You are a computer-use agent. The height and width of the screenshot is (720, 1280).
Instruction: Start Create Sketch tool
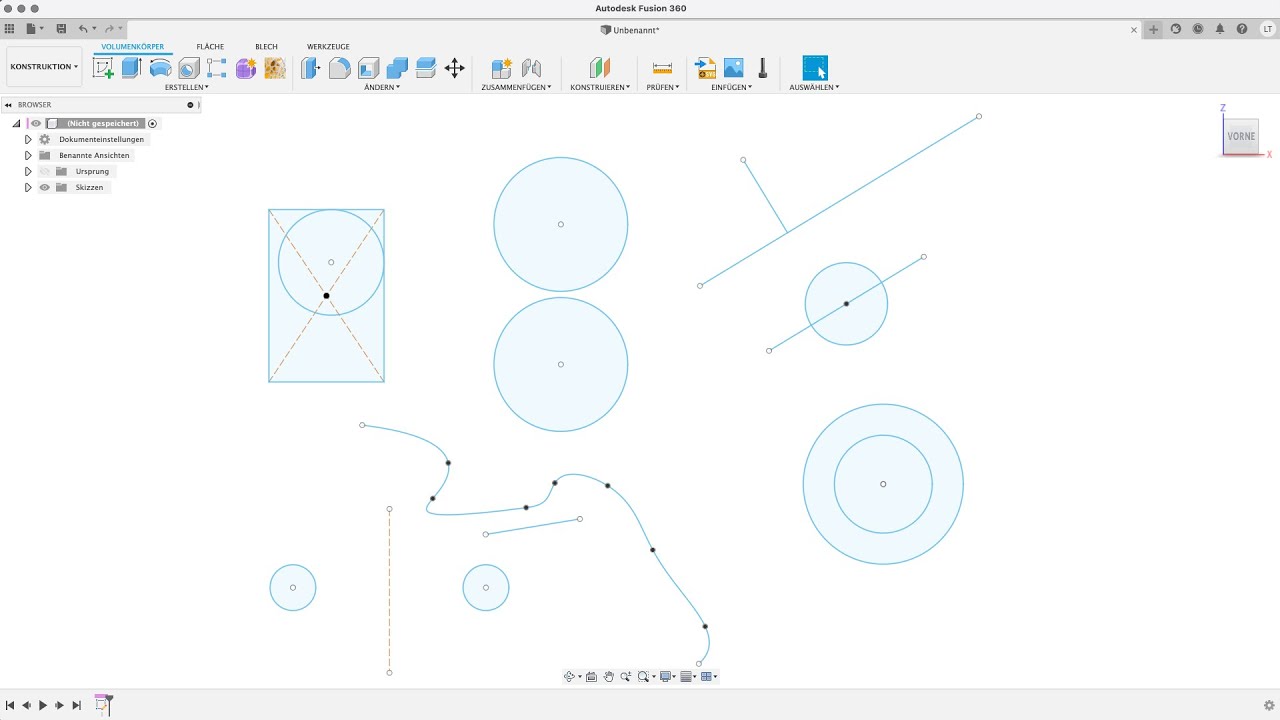coord(103,68)
